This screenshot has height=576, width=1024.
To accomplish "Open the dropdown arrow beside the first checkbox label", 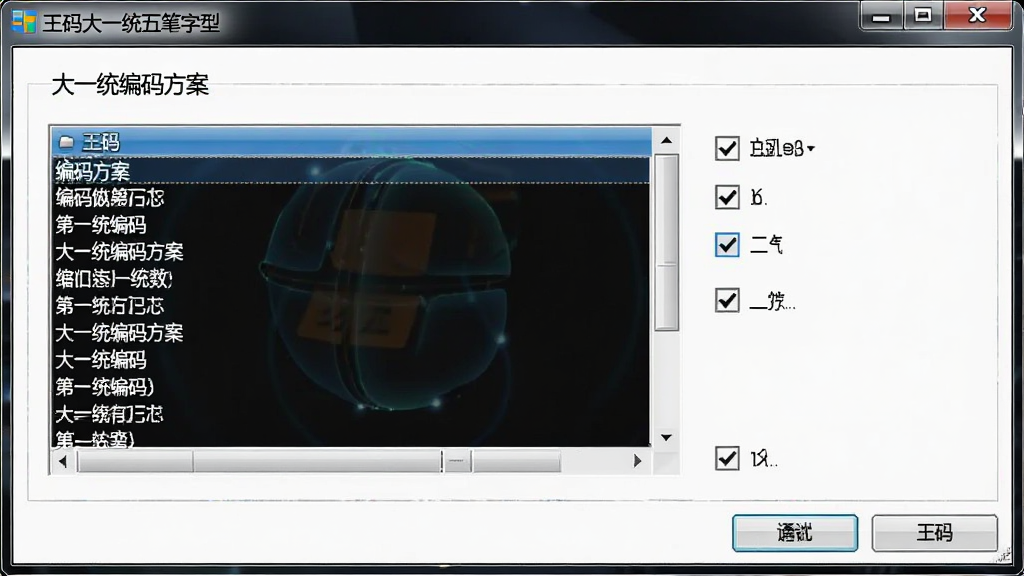I will pos(810,149).
